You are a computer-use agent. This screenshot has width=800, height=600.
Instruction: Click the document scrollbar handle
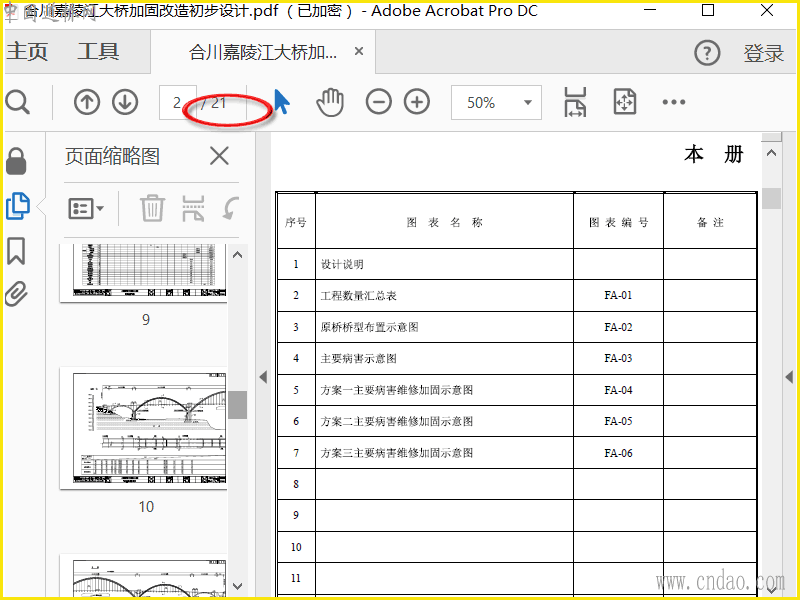pyautogui.click(x=771, y=198)
